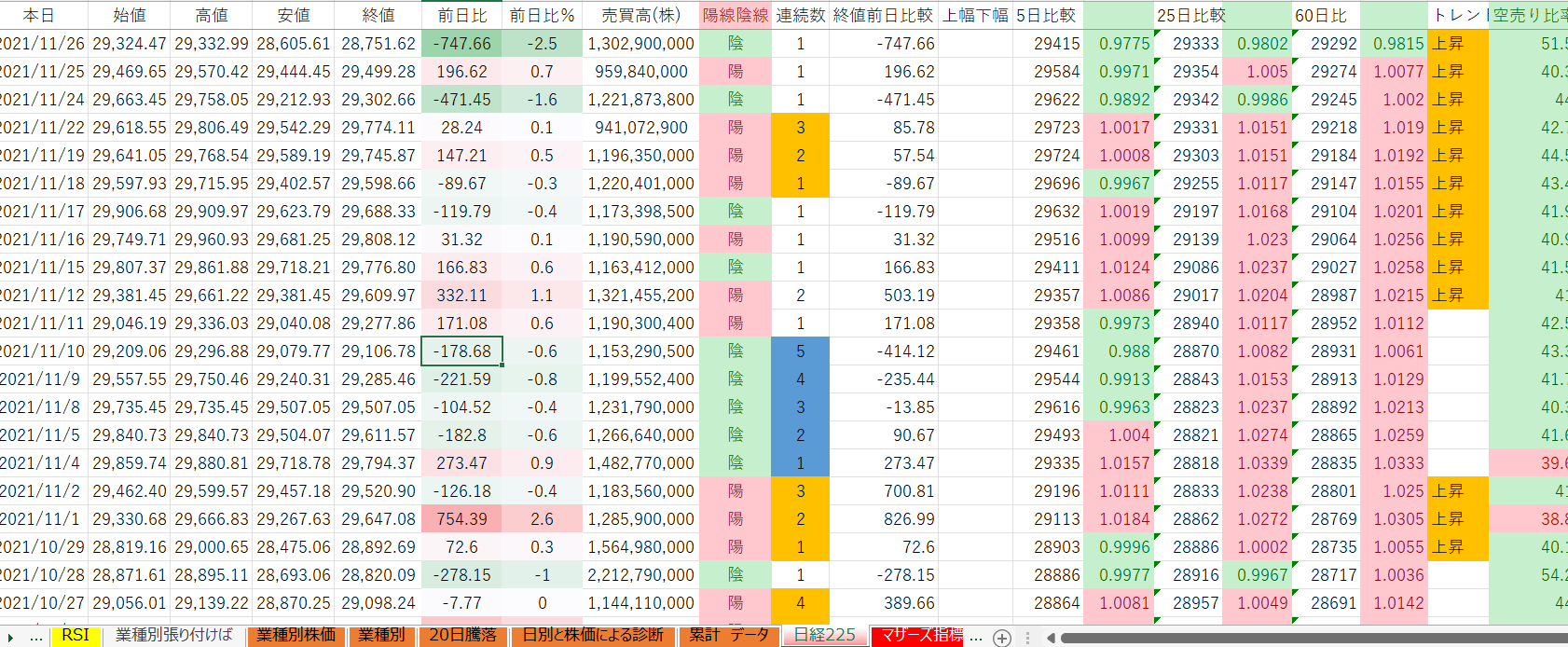The image size is (1568, 647).
Task: Click the date cell 2021/11/5
Action: coord(43,435)
